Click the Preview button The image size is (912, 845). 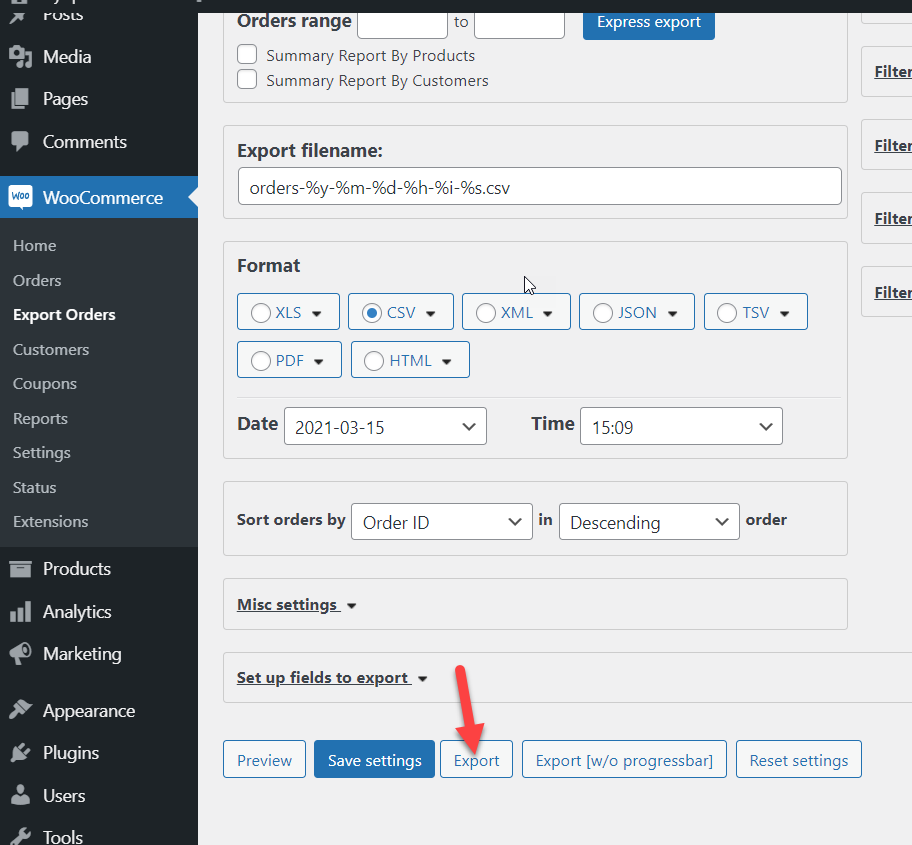[264, 760]
